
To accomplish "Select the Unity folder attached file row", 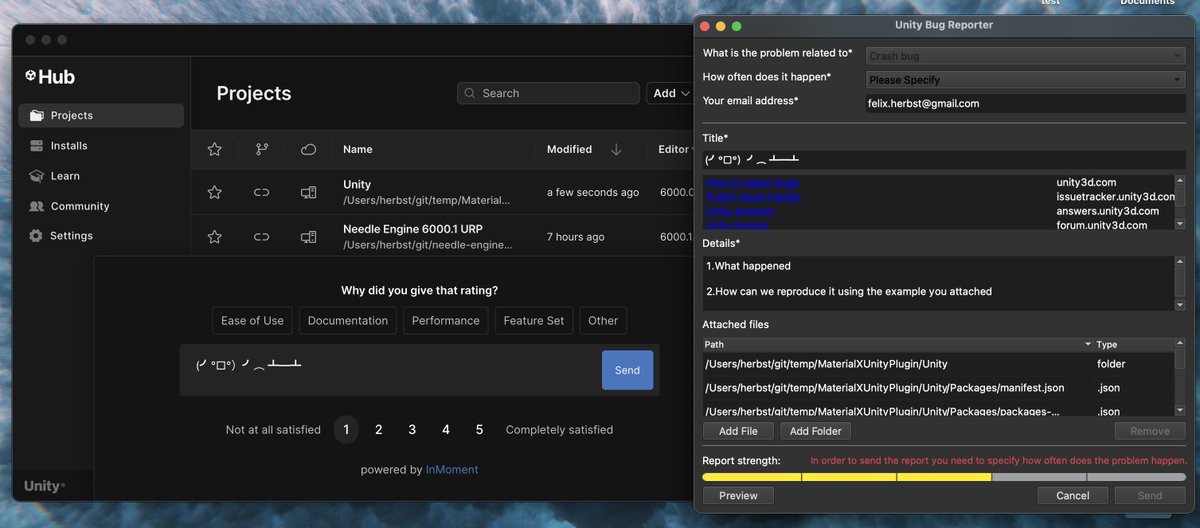I will click(938, 364).
